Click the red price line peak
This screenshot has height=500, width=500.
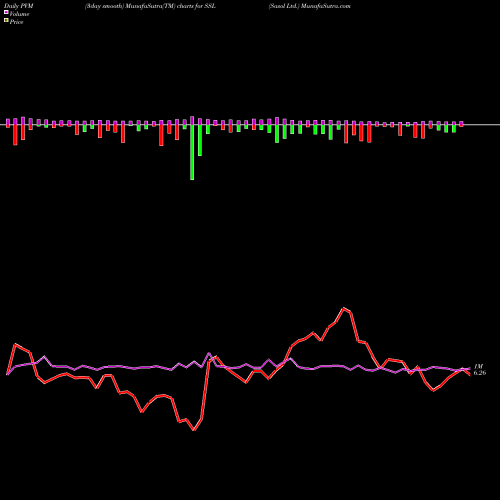(x=344, y=308)
